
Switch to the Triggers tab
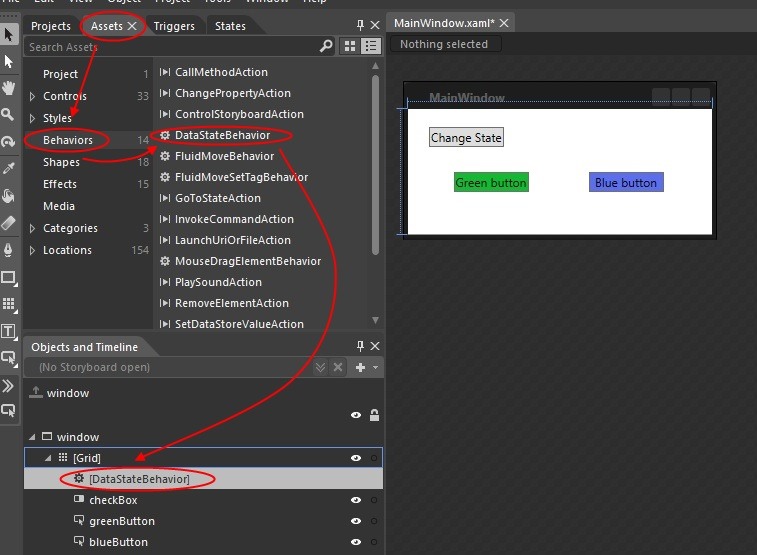pyautogui.click(x=174, y=26)
